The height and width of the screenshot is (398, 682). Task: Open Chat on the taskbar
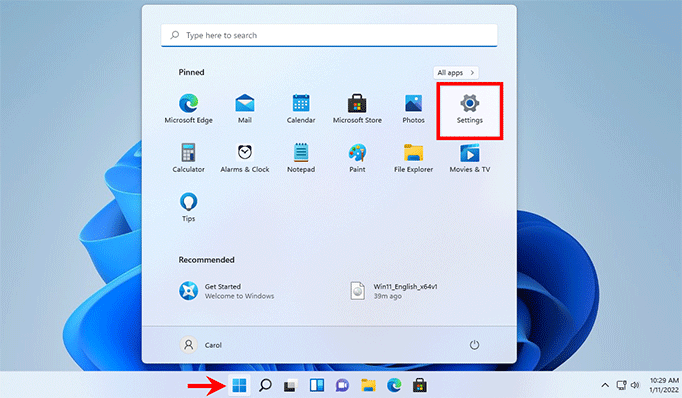tap(342, 385)
